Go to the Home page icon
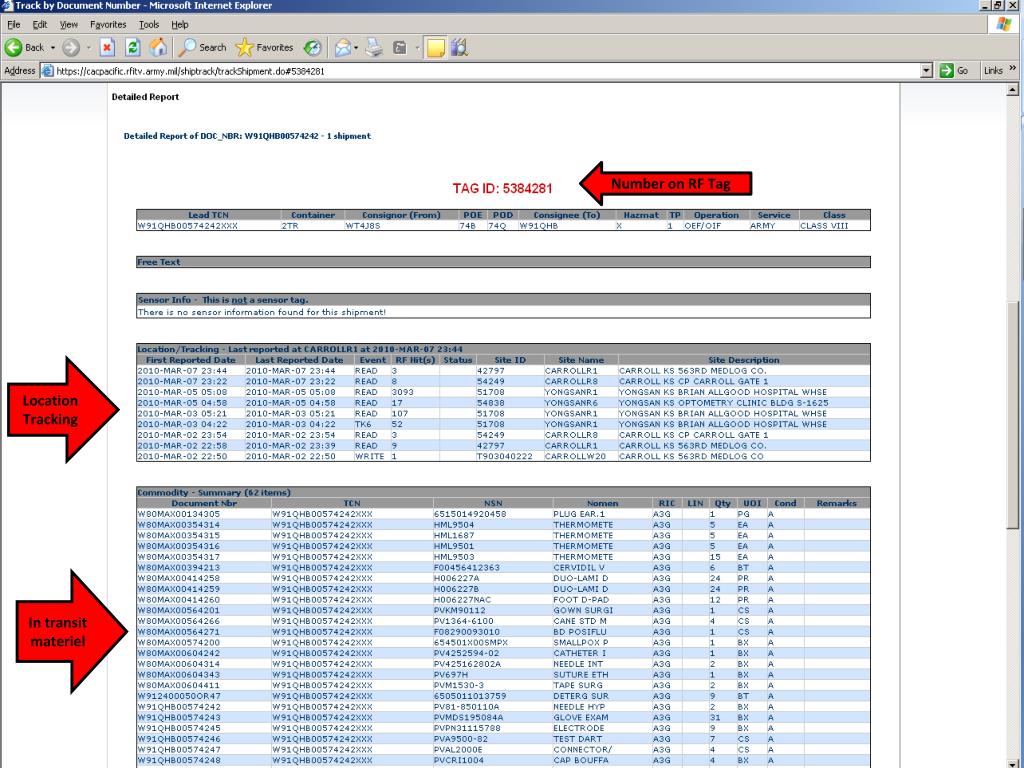The height and width of the screenshot is (768, 1024). pyautogui.click(x=157, y=48)
